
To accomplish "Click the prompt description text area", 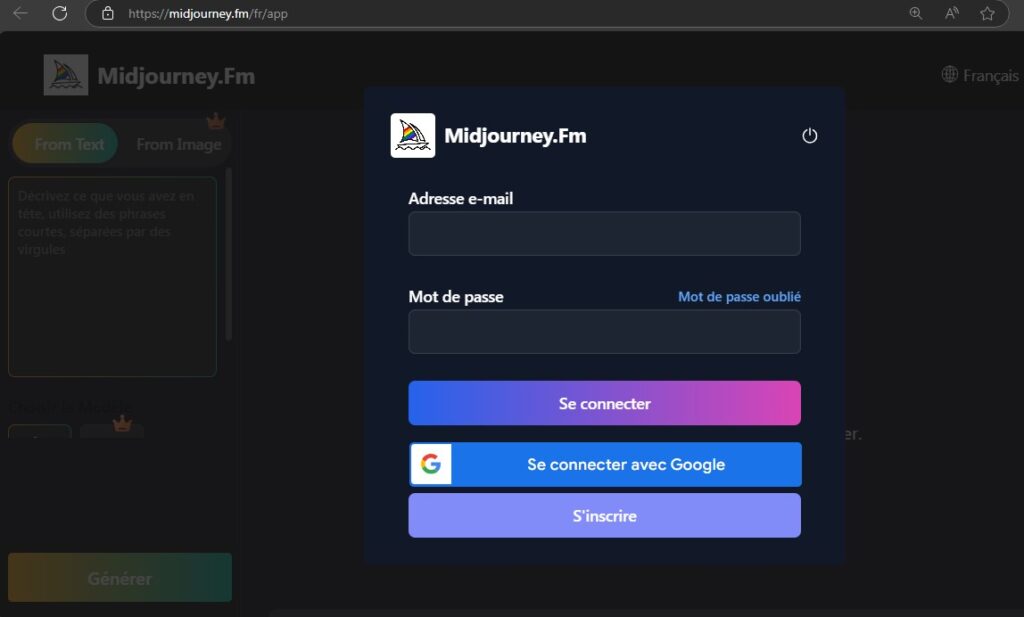I will click(112, 276).
